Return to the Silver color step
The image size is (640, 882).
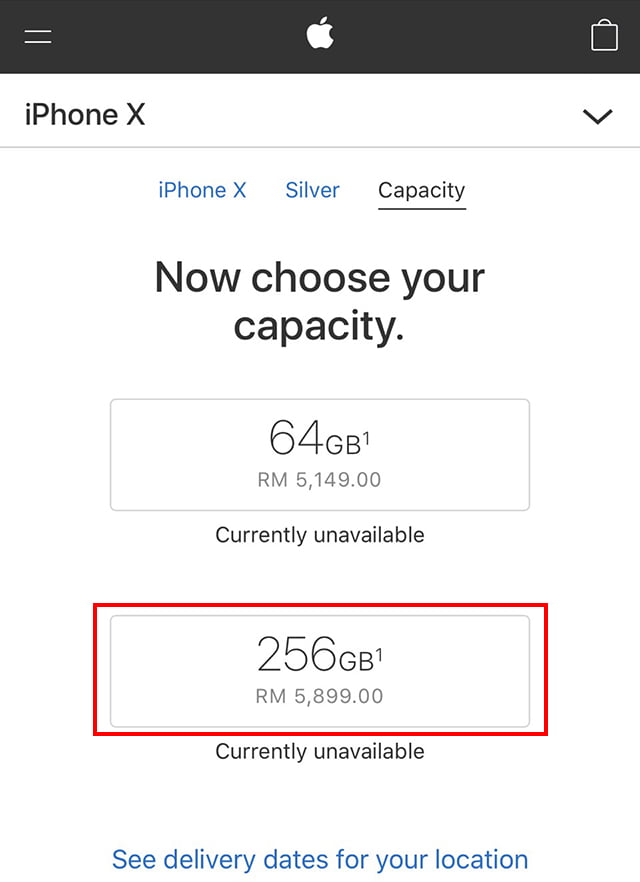tap(312, 190)
